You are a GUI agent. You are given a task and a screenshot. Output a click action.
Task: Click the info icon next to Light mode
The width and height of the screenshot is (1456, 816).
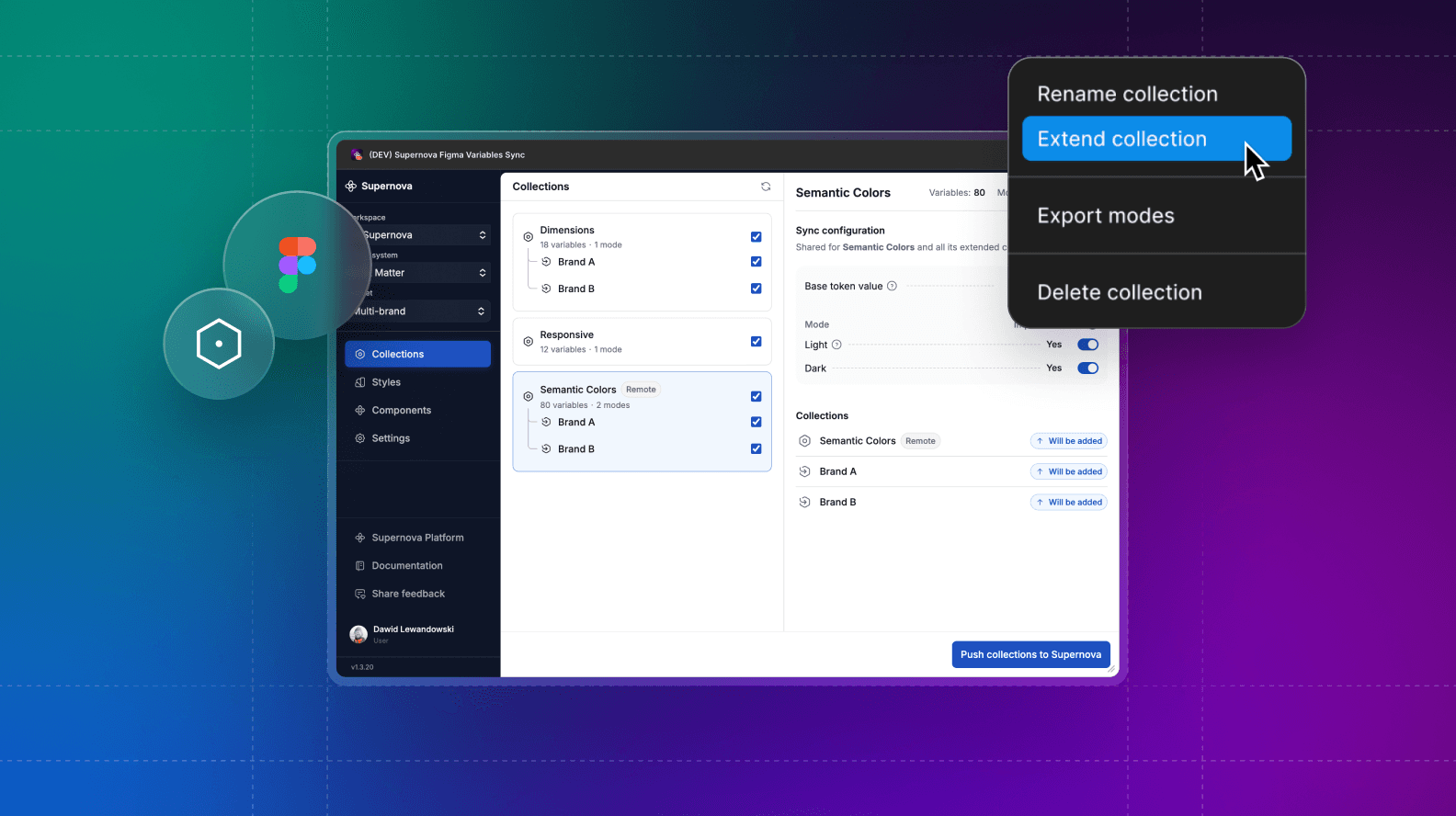[x=836, y=346]
